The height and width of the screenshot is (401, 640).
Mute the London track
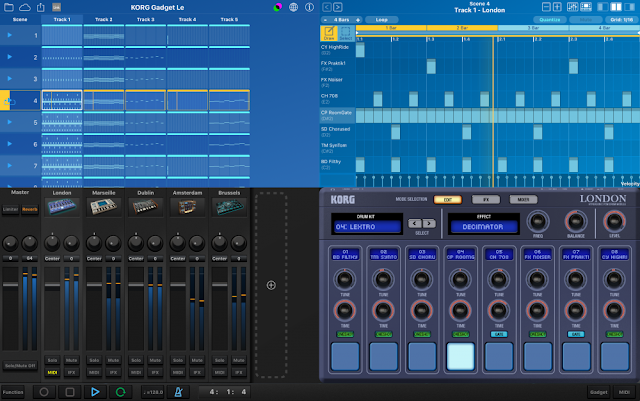point(71,360)
